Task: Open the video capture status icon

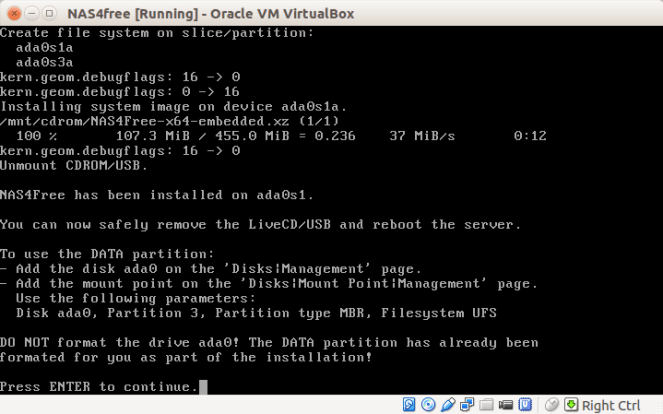Action: (x=506, y=405)
